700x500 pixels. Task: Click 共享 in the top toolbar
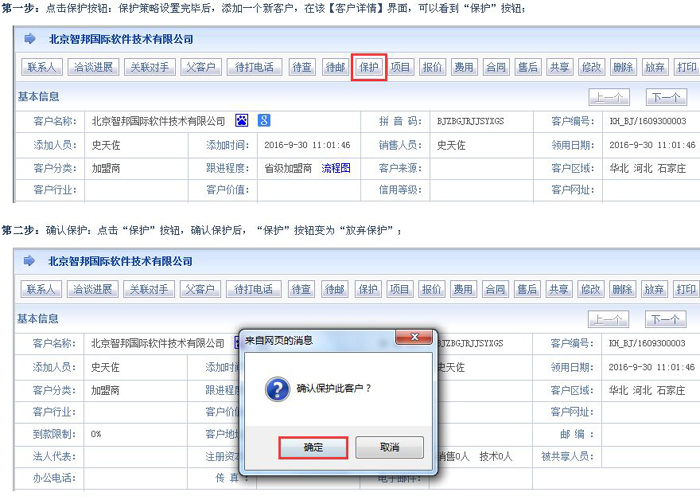tap(559, 68)
